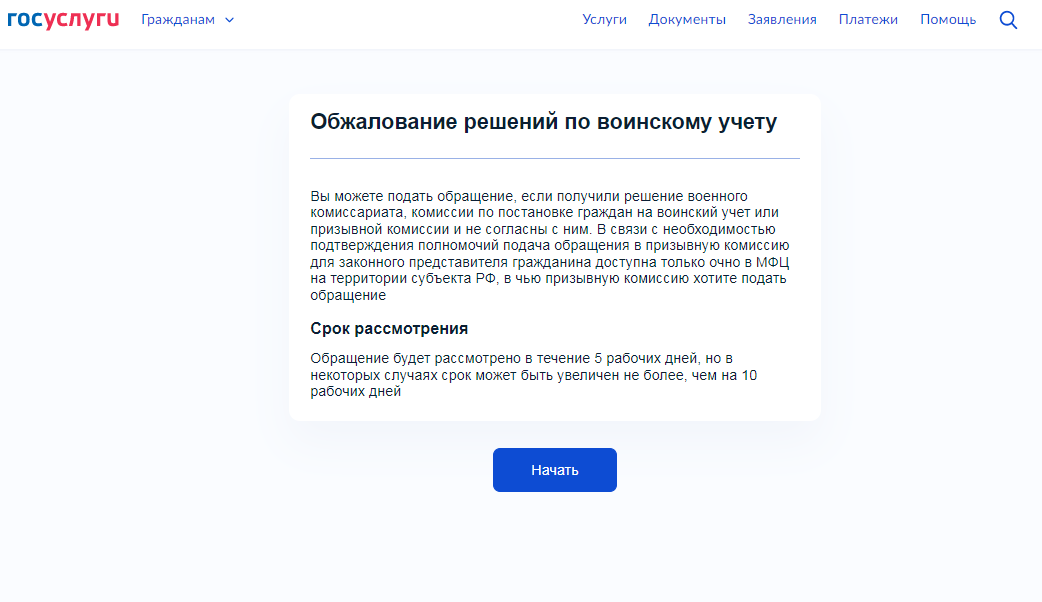
Task: Open the Документы menu item
Action: pyautogui.click(x=687, y=20)
